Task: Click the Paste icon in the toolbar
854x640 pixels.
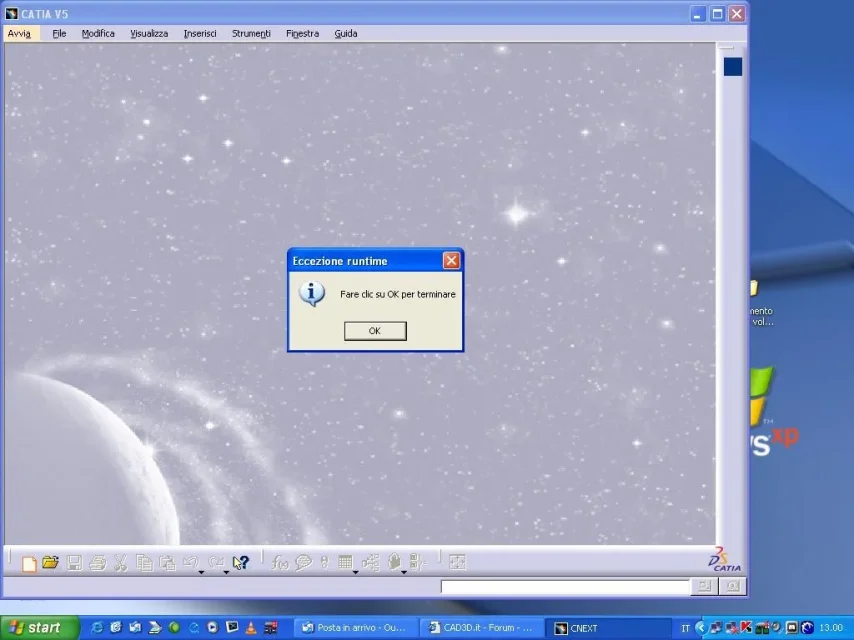Action: pyautogui.click(x=167, y=563)
